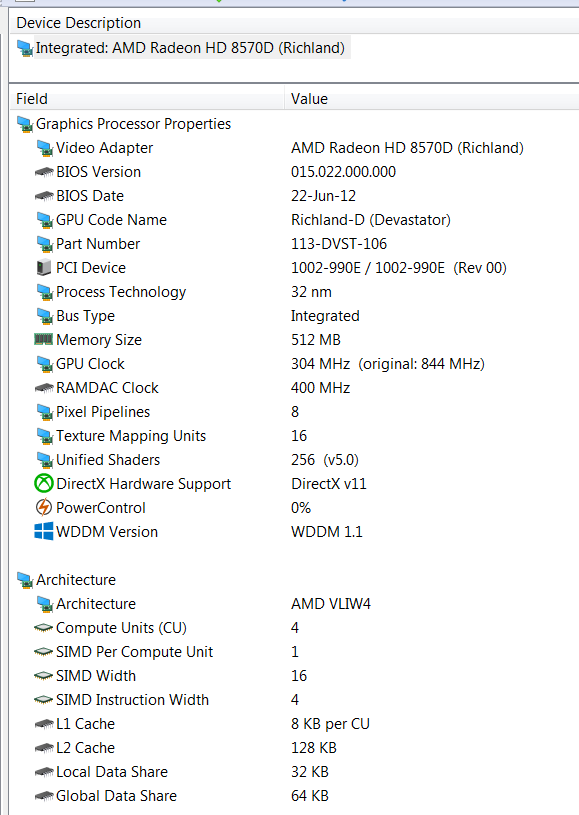
Task: Click the SIMD Width chip icon
Action: click(x=44, y=676)
